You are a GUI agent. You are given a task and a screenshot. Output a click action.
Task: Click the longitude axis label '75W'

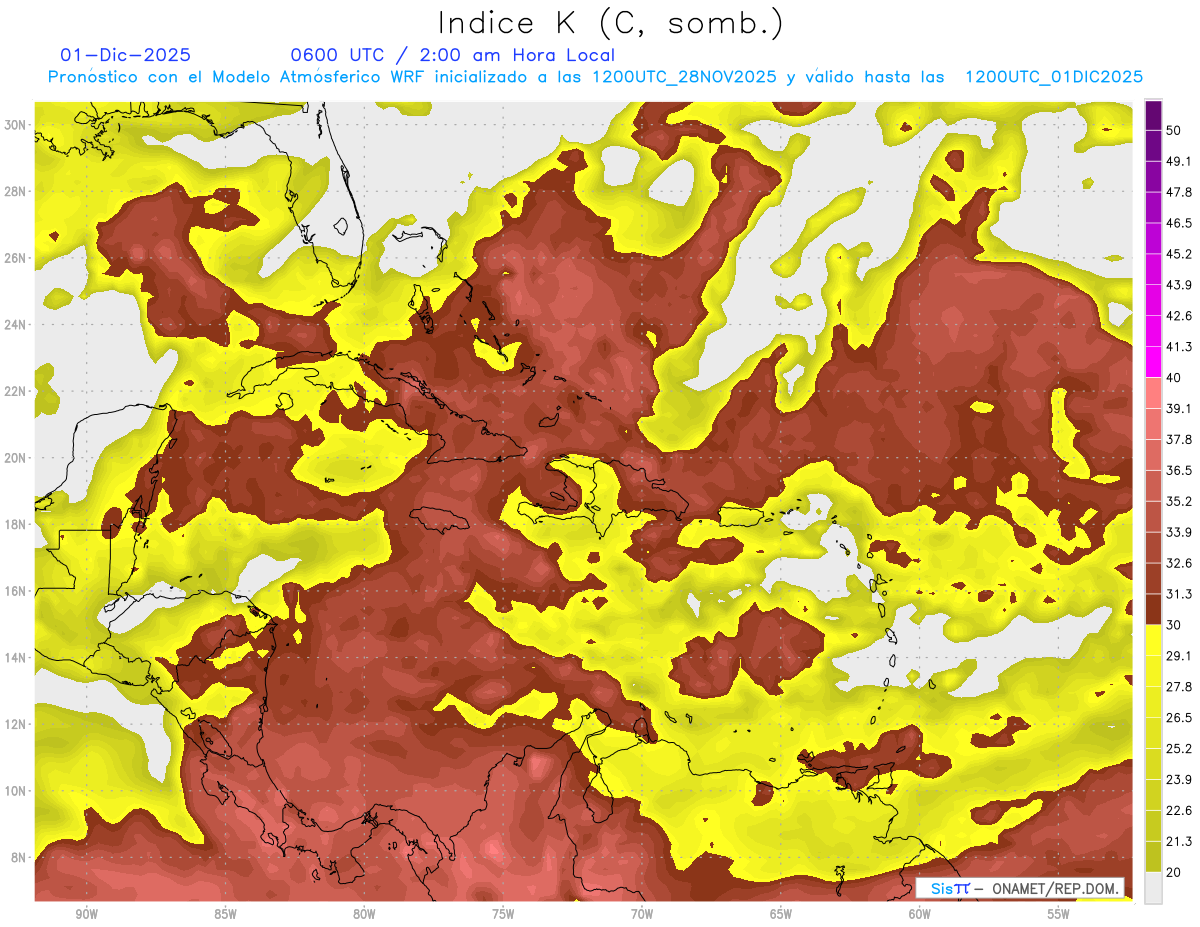click(503, 914)
